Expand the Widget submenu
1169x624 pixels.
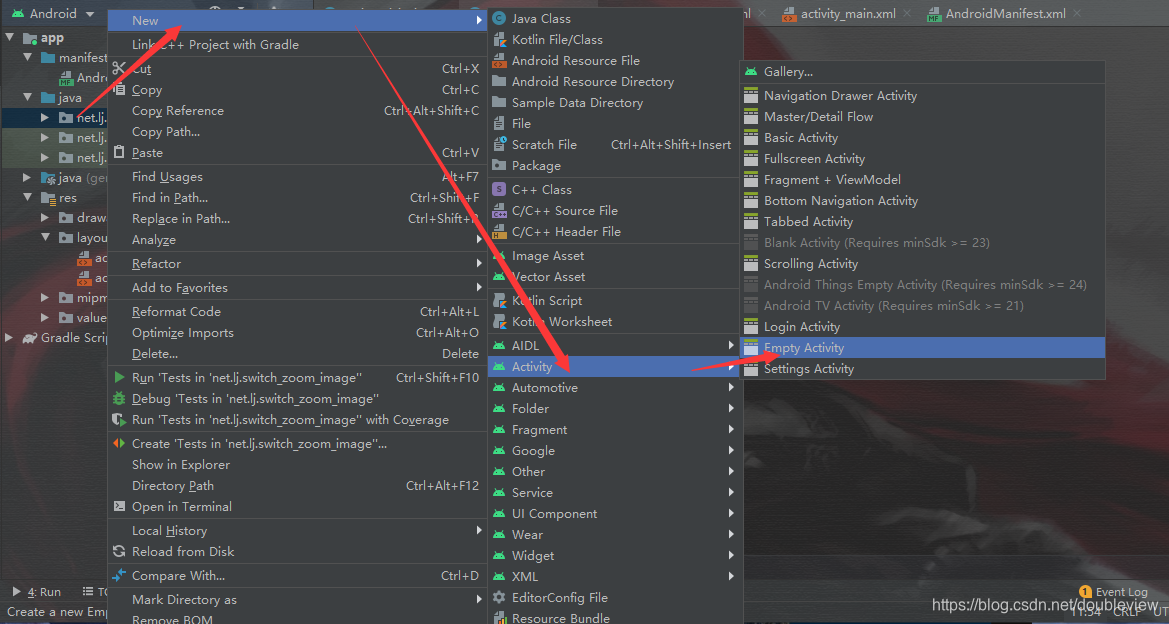tap(615, 555)
